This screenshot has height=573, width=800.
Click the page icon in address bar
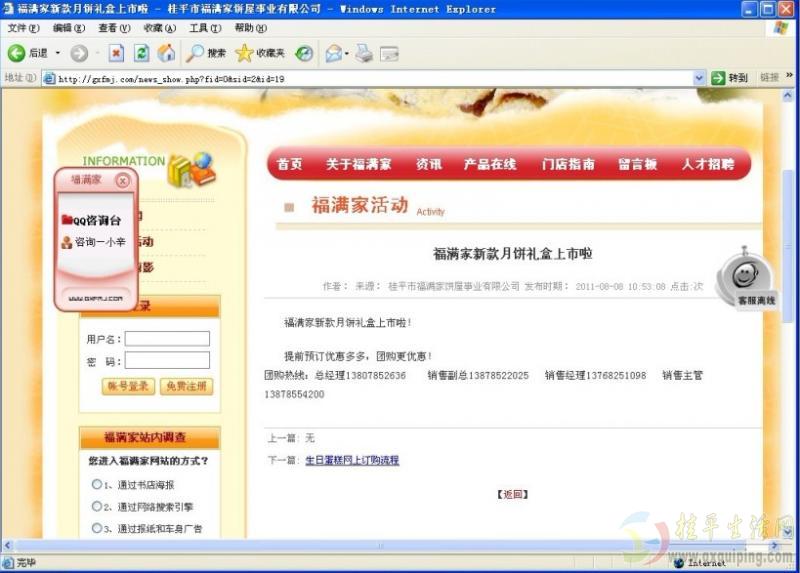coord(49,79)
